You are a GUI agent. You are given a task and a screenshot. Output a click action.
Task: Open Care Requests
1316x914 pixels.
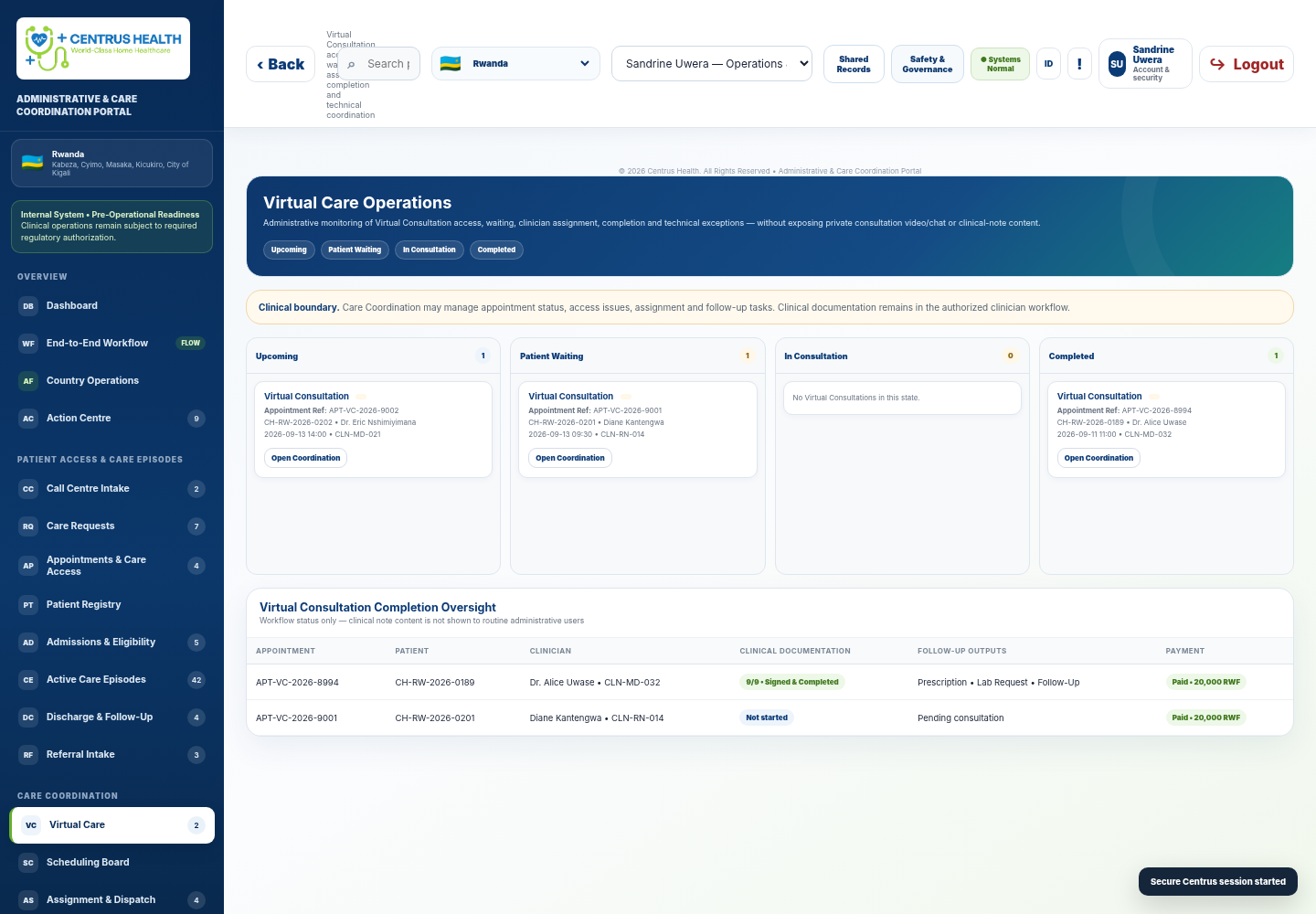[x=111, y=526]
